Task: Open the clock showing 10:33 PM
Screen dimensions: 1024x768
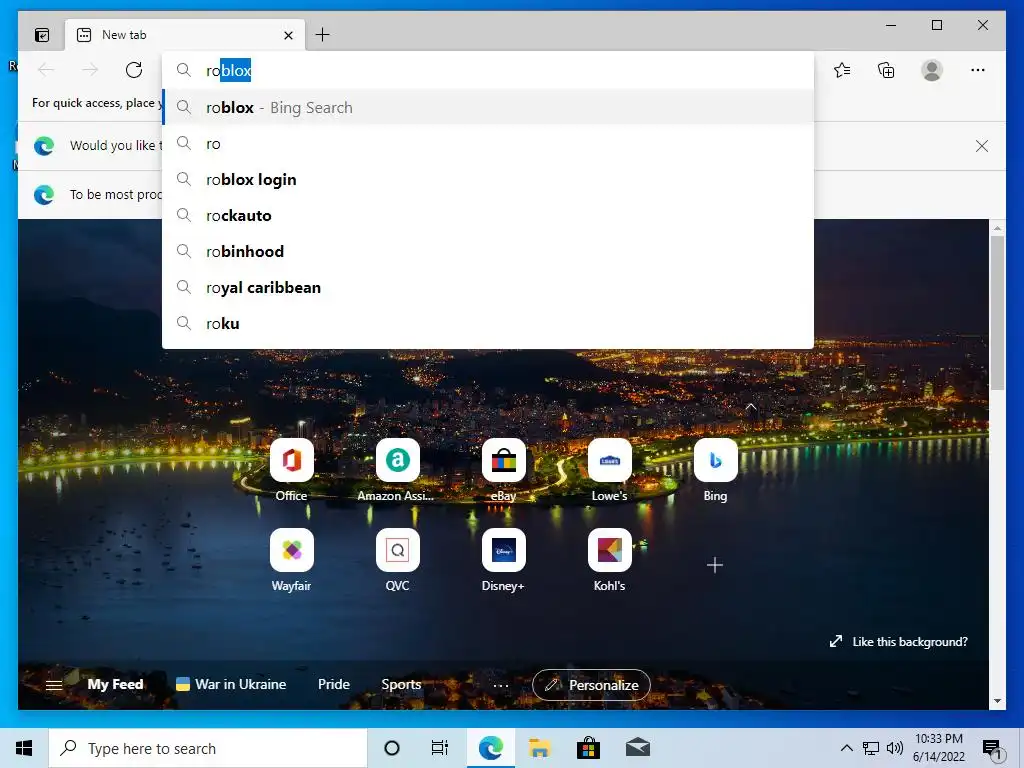Action: [x=938, y=748]
